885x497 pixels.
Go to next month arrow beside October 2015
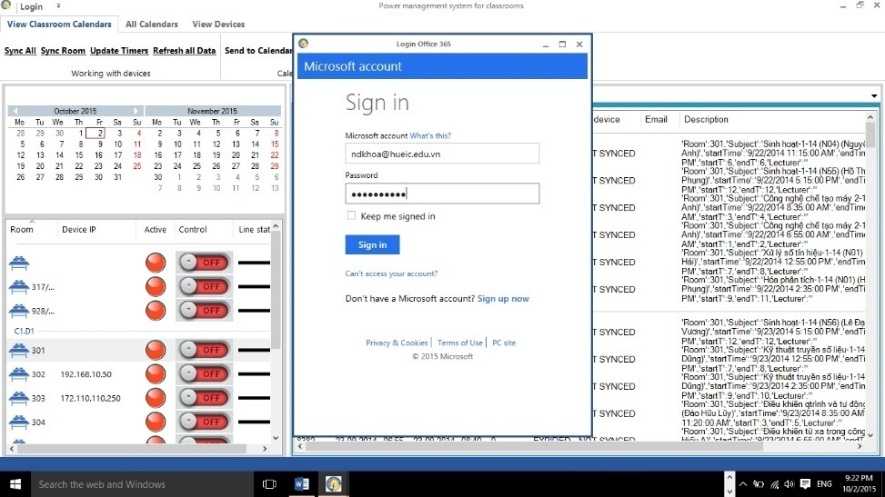point(135,111)
